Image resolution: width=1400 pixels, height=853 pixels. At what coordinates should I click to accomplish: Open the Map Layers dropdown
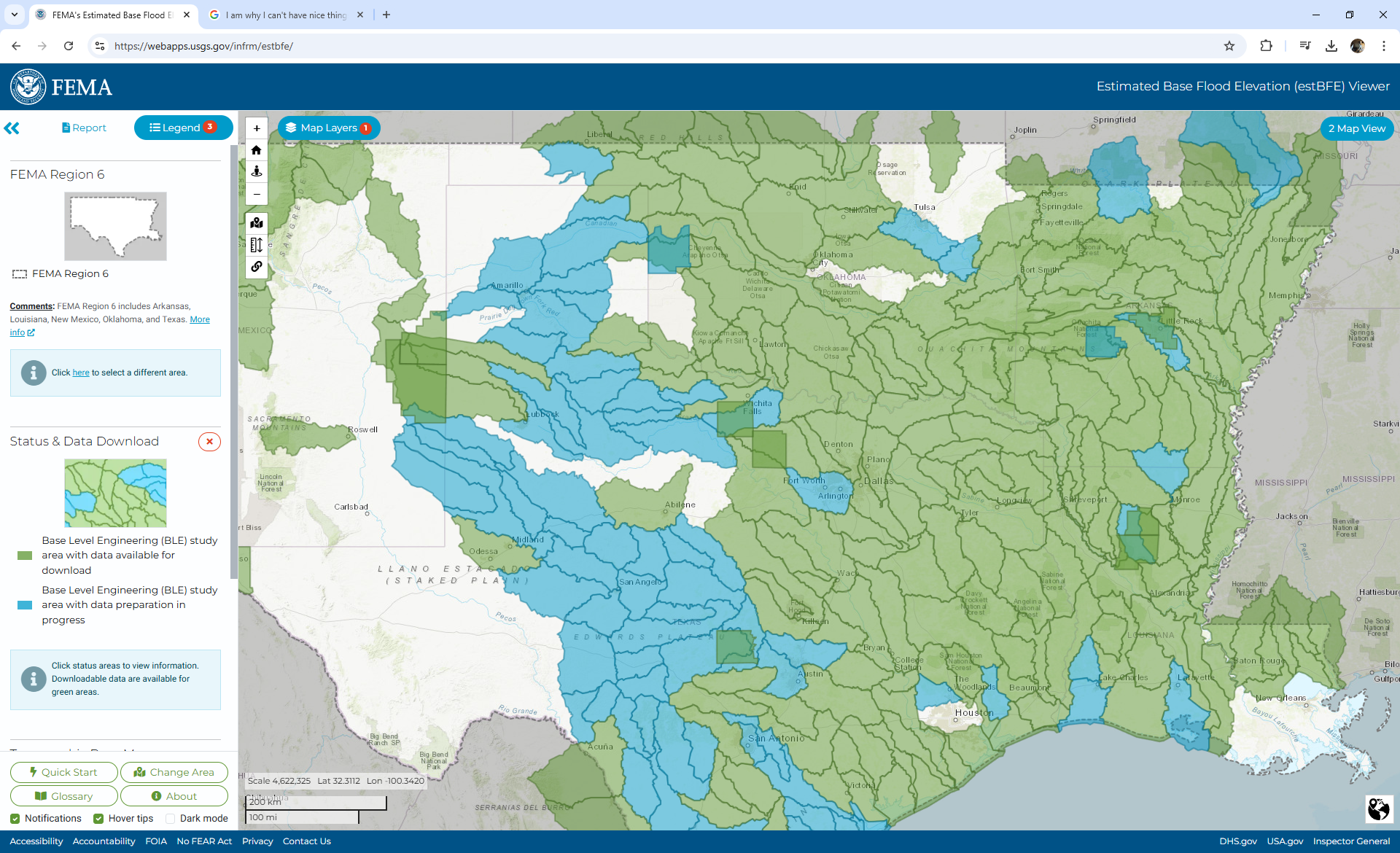(x=329, y=128)
